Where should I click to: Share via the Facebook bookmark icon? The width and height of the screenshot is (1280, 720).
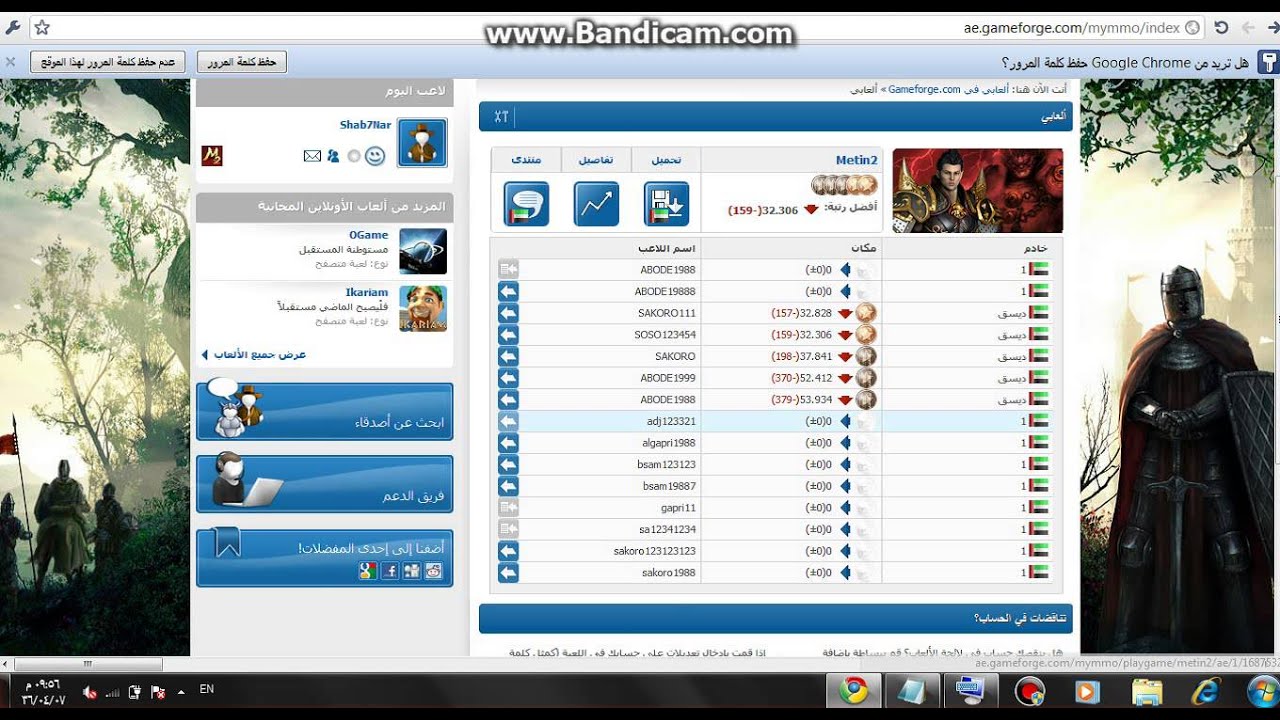tap(390, 571)
